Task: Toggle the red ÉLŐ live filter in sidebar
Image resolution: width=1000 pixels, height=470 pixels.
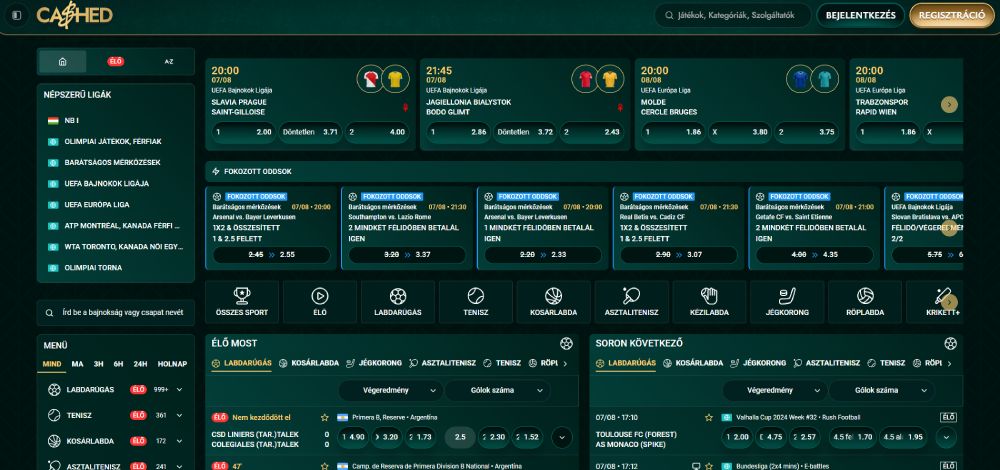Action: point(116,61)
